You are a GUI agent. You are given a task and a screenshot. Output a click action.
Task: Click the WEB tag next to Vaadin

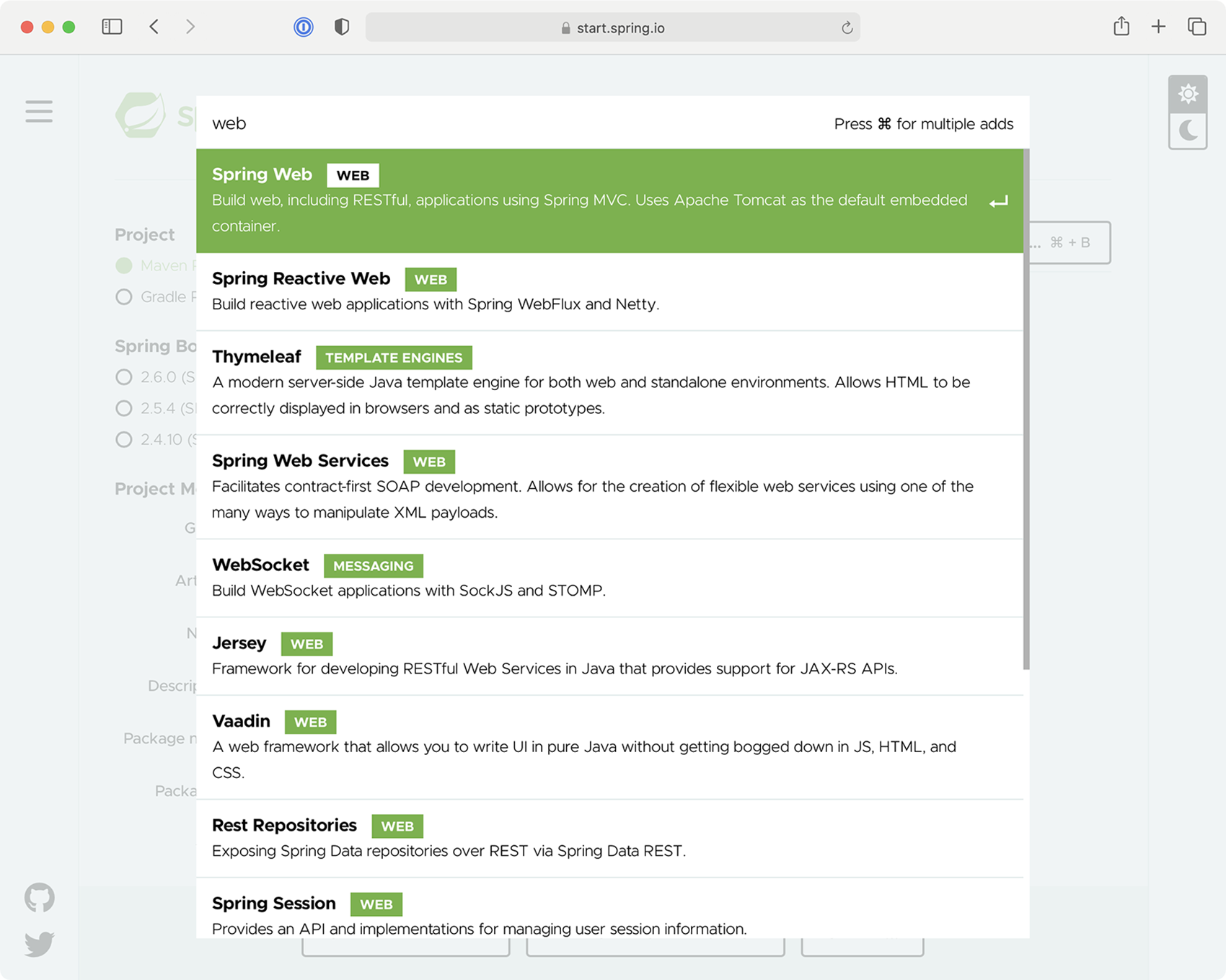(x=311, y=722)
